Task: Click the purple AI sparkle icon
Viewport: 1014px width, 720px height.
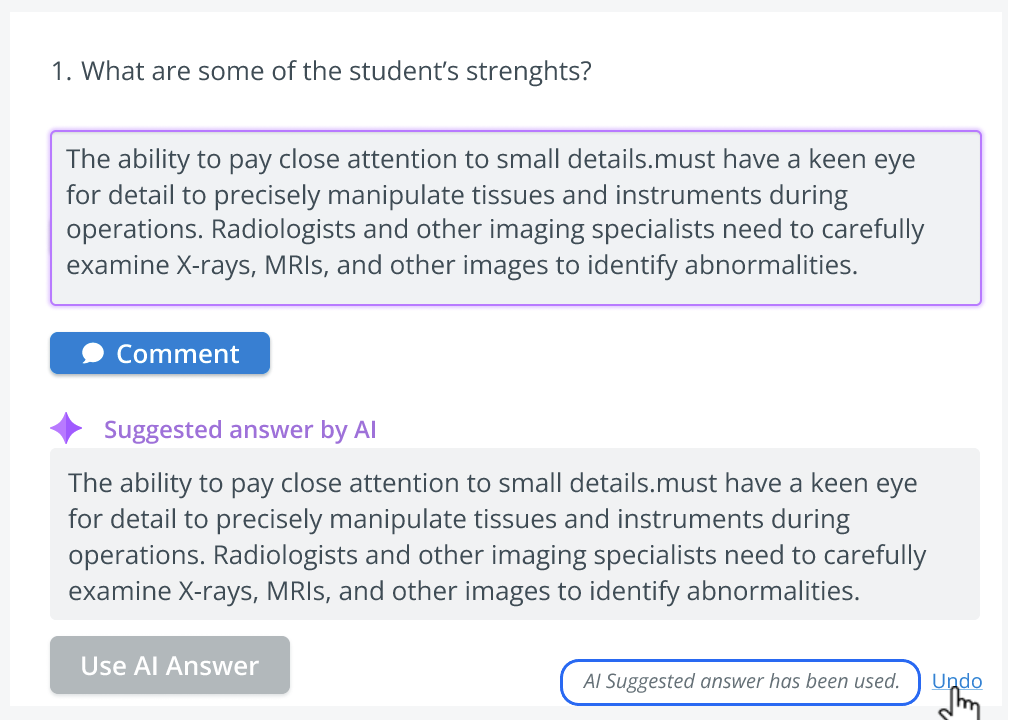Action: coord(67,428)
